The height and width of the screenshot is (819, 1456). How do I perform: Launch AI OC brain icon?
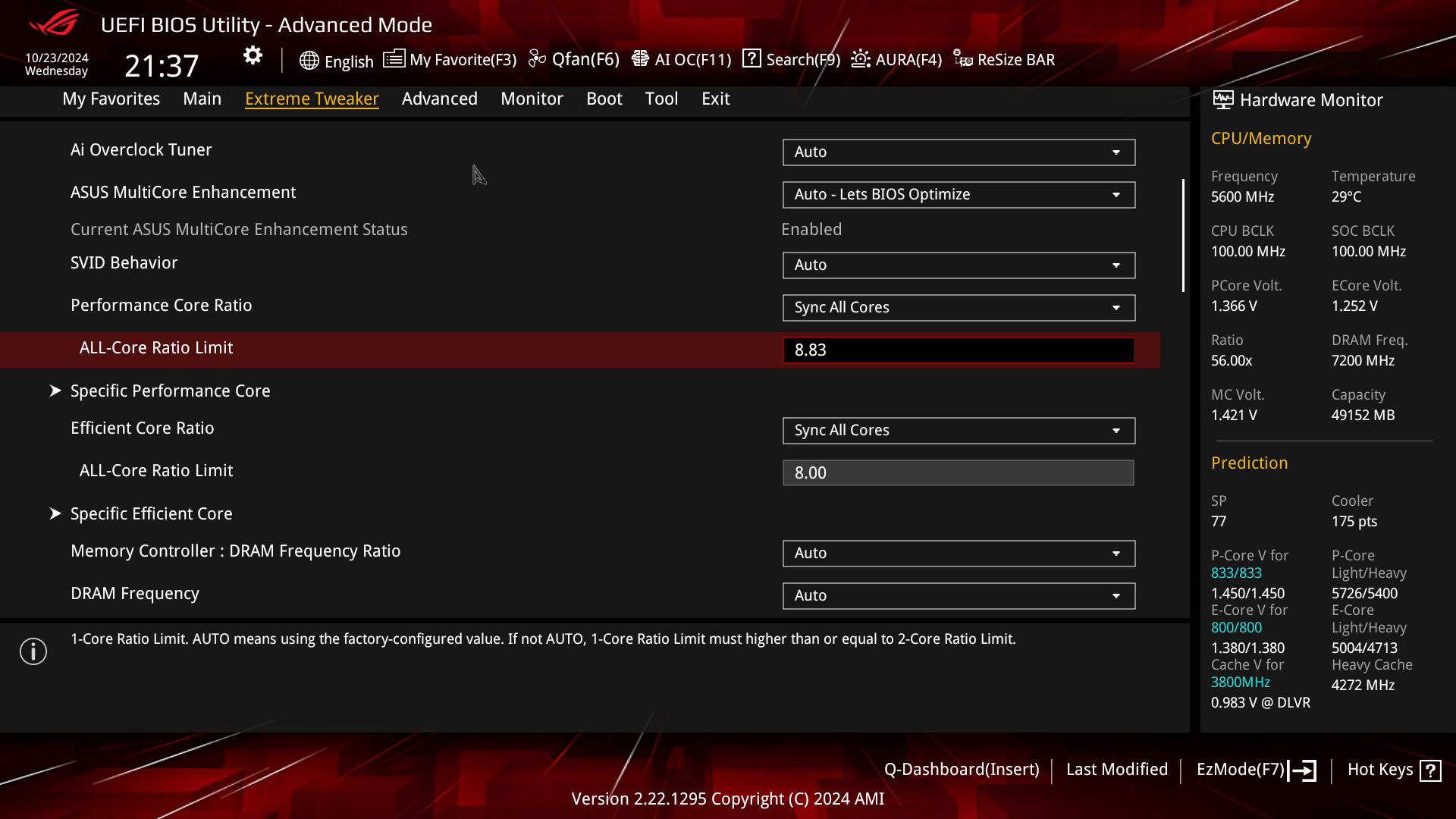coord(640,59)
